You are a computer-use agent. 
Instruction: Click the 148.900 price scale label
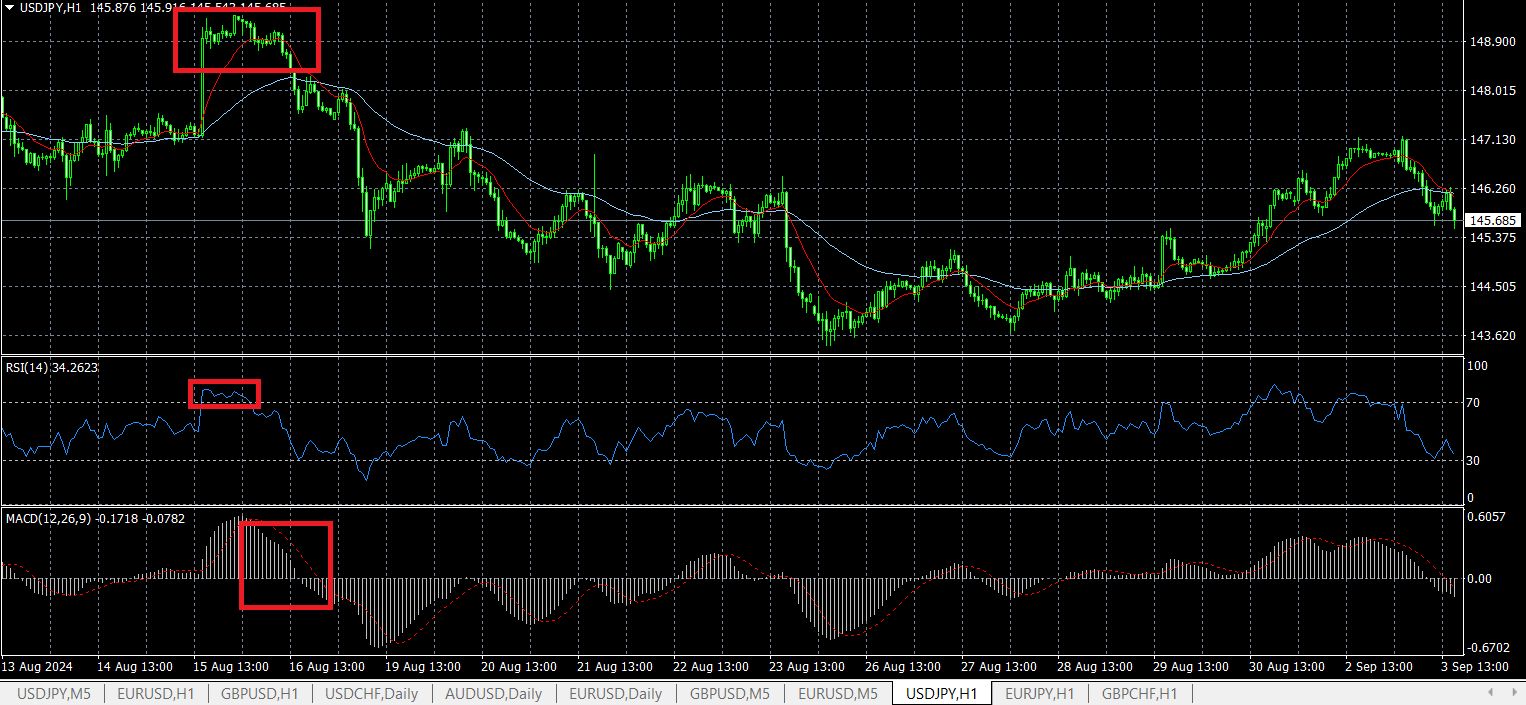click(1492, 42)
